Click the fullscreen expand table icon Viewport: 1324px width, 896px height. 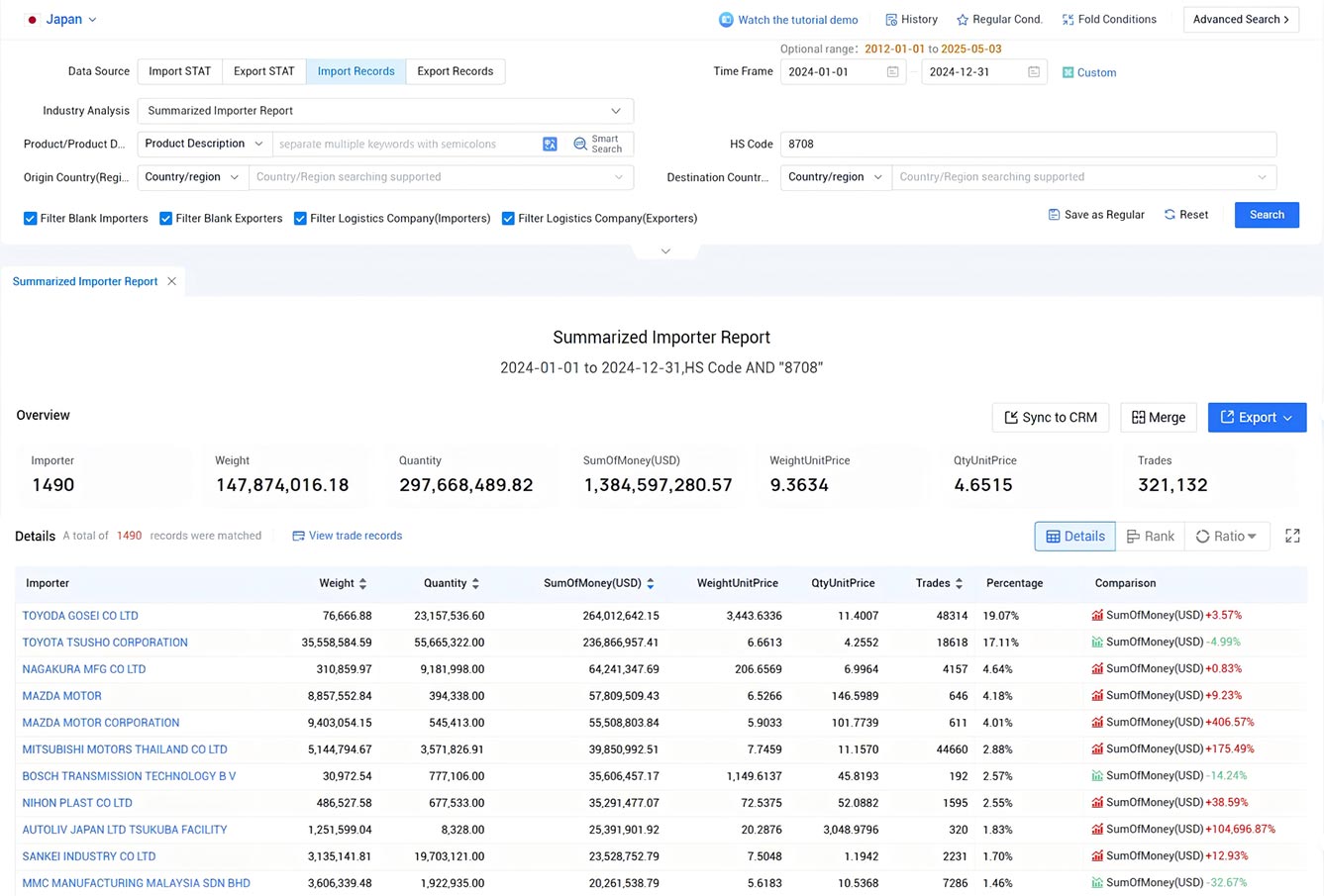click(x=1292, y=536)
